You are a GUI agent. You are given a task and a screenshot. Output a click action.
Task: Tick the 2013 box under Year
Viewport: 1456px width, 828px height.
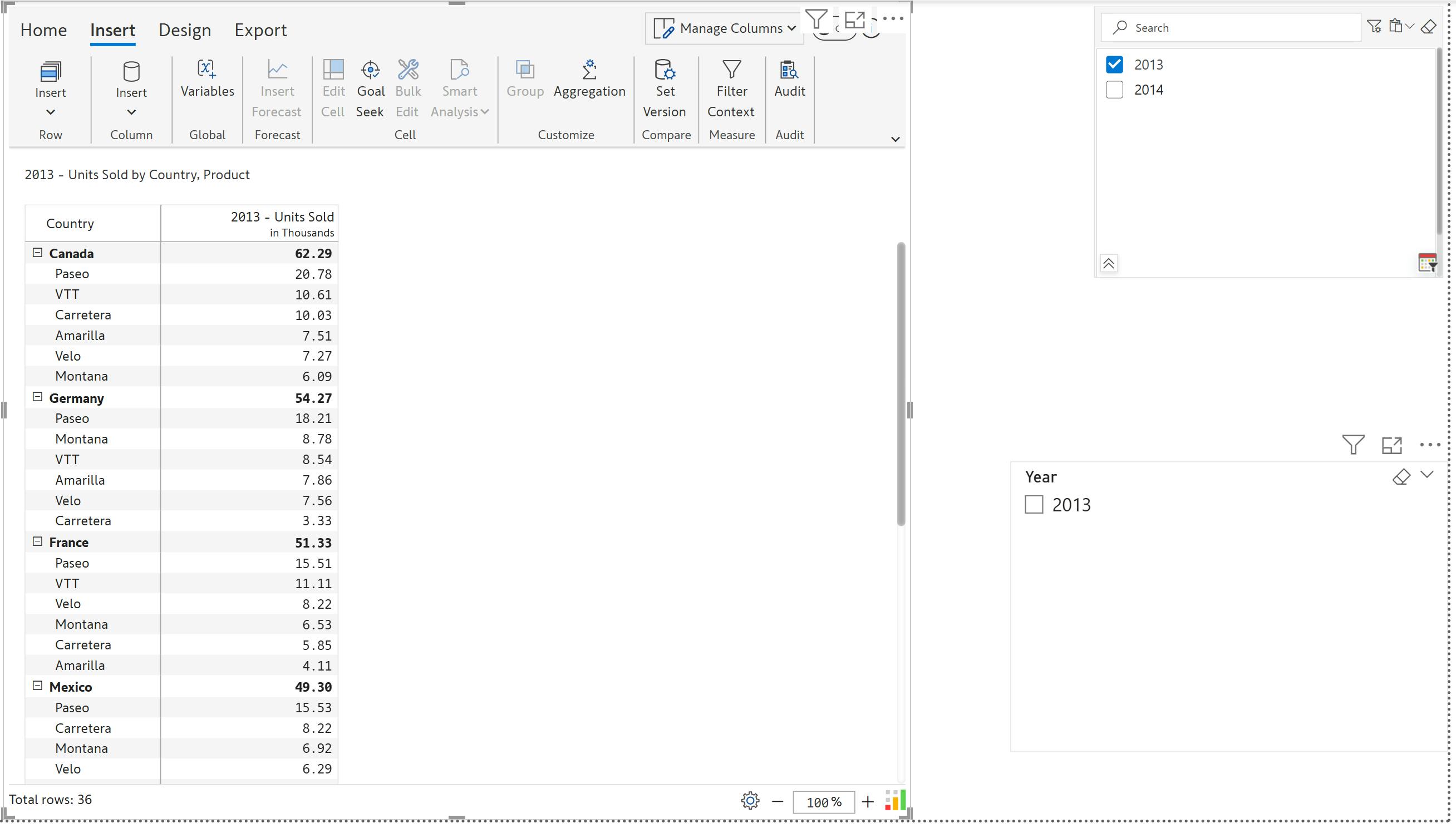pyautogui.click(x=1034, y=504)
